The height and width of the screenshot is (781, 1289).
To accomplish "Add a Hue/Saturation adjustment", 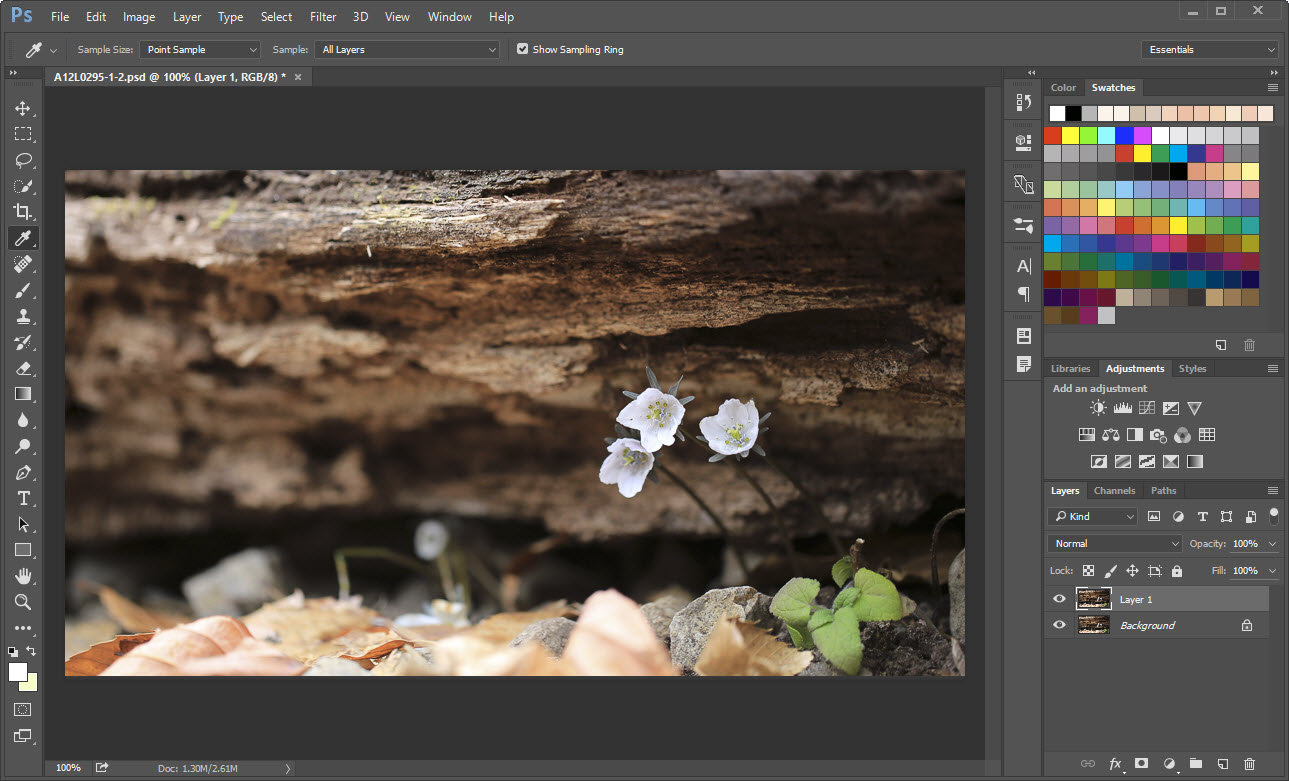I will pos(1087,435).
